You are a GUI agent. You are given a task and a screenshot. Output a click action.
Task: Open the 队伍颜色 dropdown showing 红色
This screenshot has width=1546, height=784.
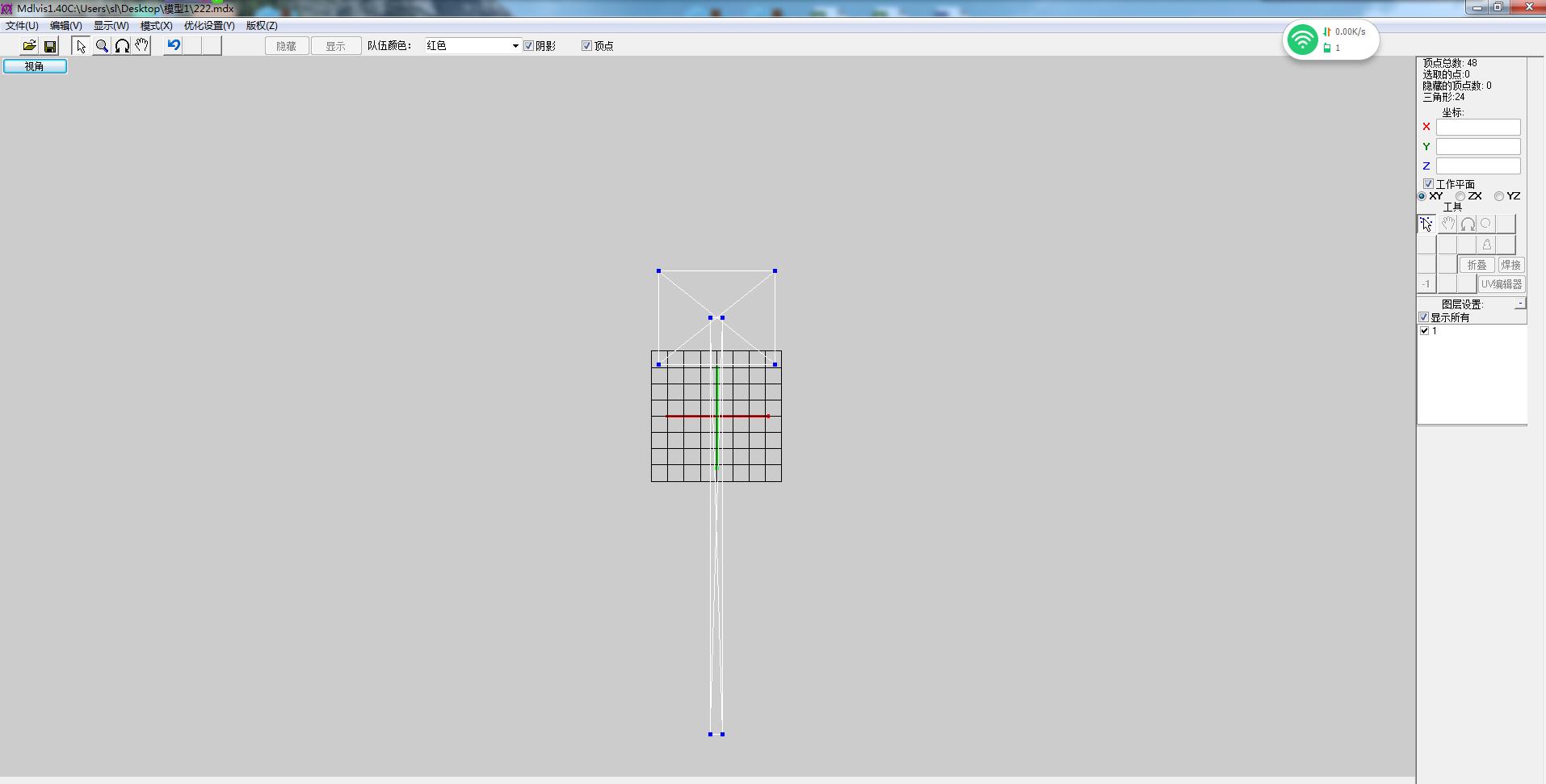click(515, 46)
